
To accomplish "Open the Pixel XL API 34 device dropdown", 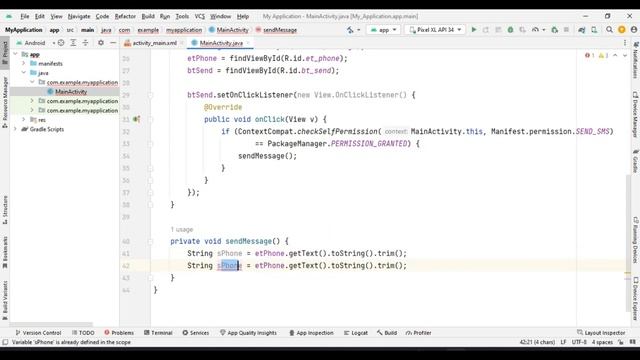I will point(436,30).
